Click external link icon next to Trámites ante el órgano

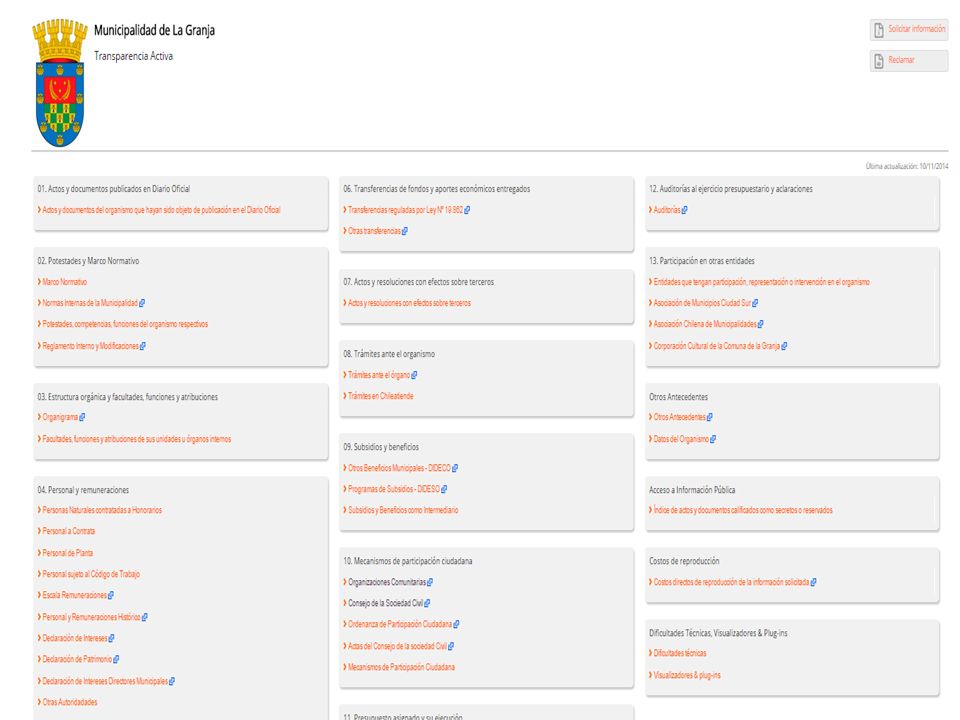point(414,375)
